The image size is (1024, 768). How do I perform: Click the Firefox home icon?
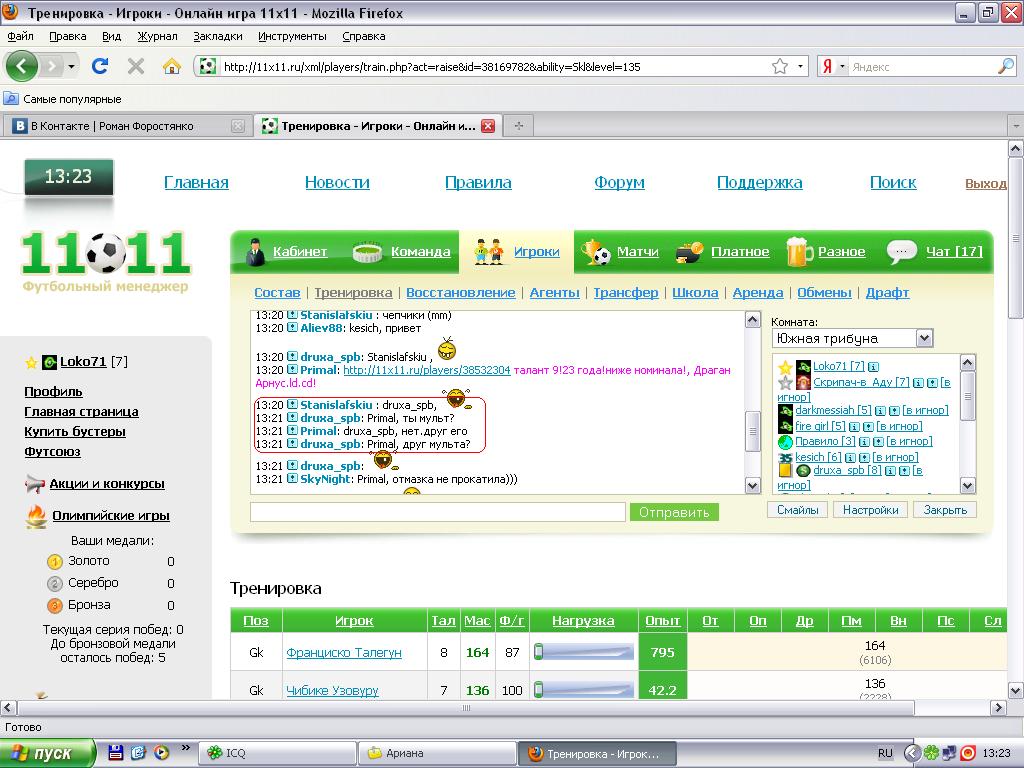[x=172, y=67]
